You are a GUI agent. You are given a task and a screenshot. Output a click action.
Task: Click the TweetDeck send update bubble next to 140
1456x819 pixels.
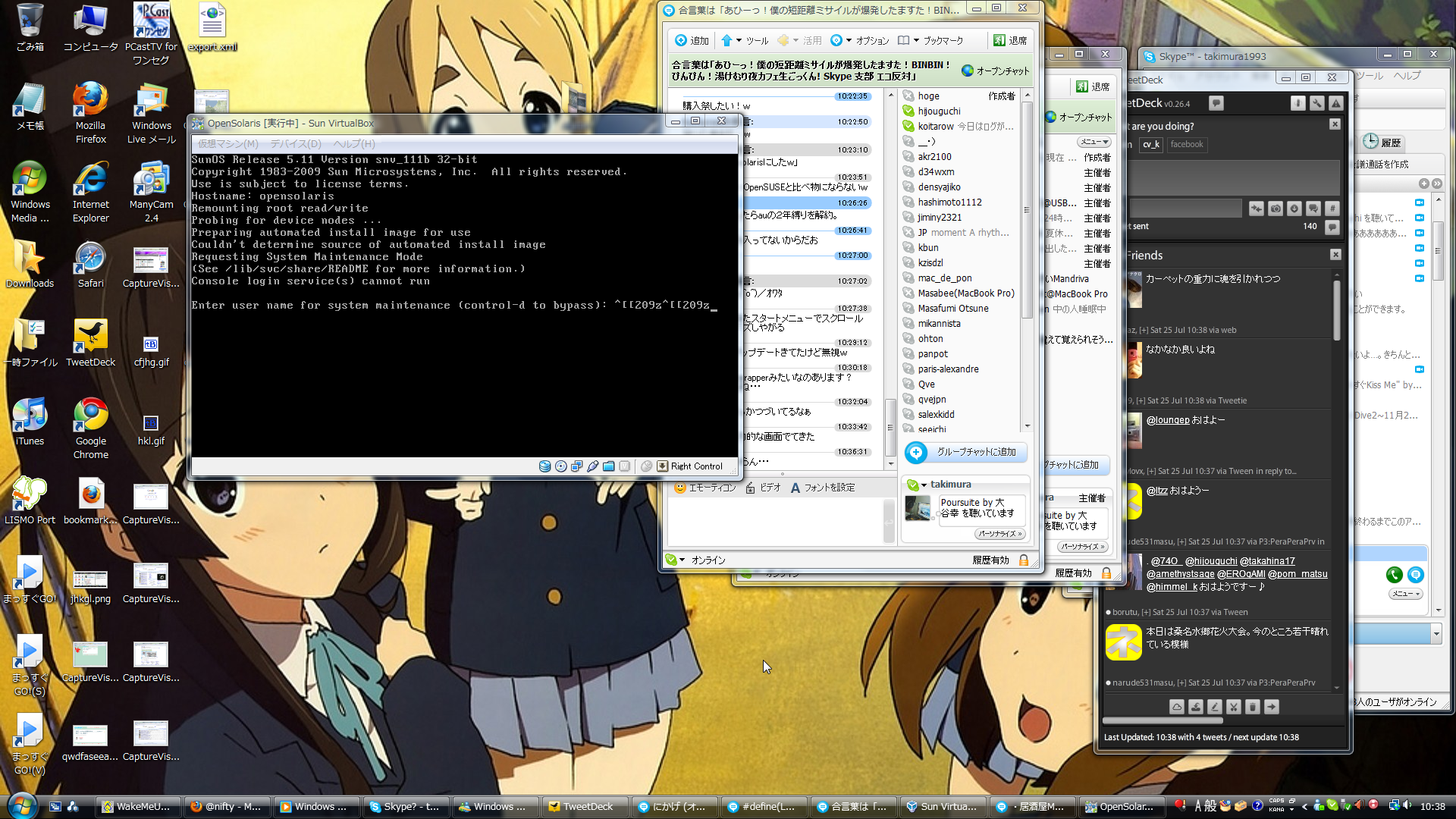click(x=1332, y=226)
